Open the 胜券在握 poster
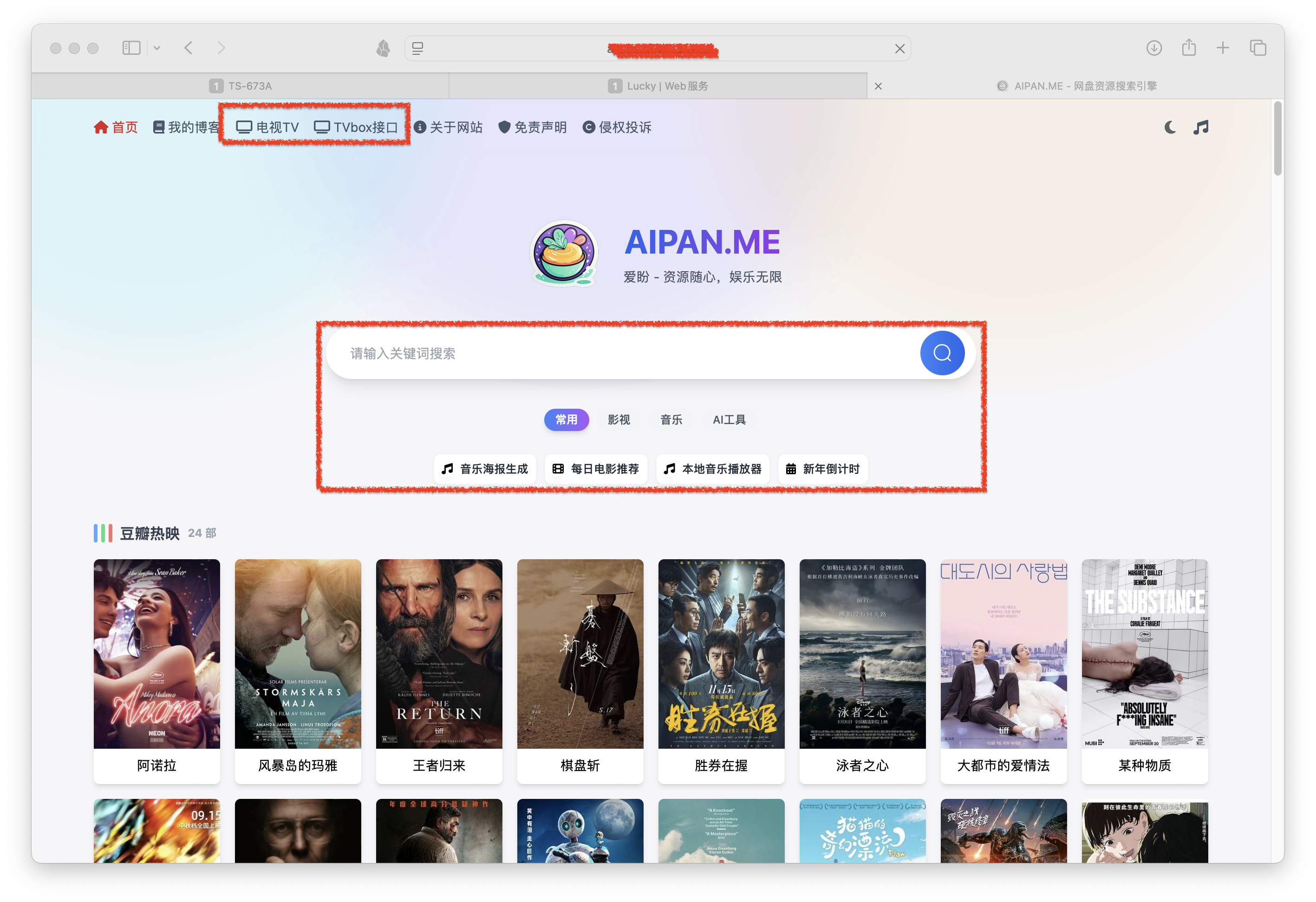Viewport: 1316px width, 902px height. point(722,654)
